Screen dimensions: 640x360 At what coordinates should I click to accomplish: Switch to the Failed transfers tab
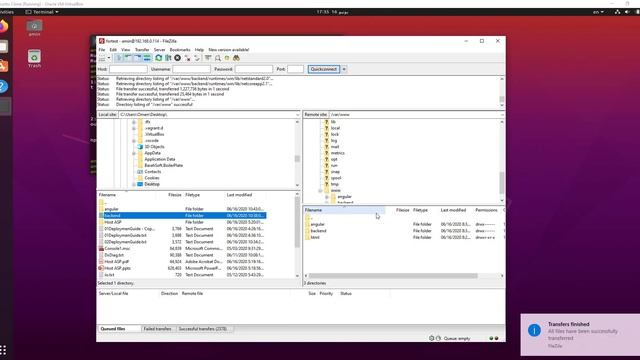click(158, 329)
